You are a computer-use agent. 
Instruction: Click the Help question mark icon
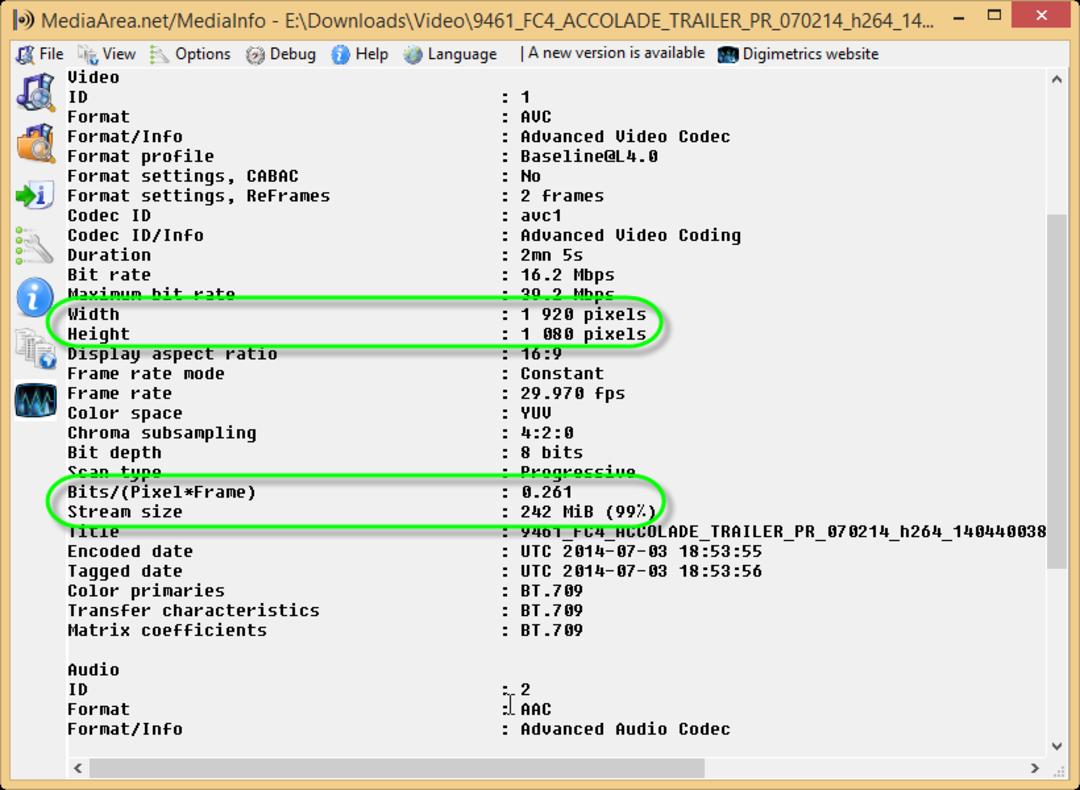(340, 54)
